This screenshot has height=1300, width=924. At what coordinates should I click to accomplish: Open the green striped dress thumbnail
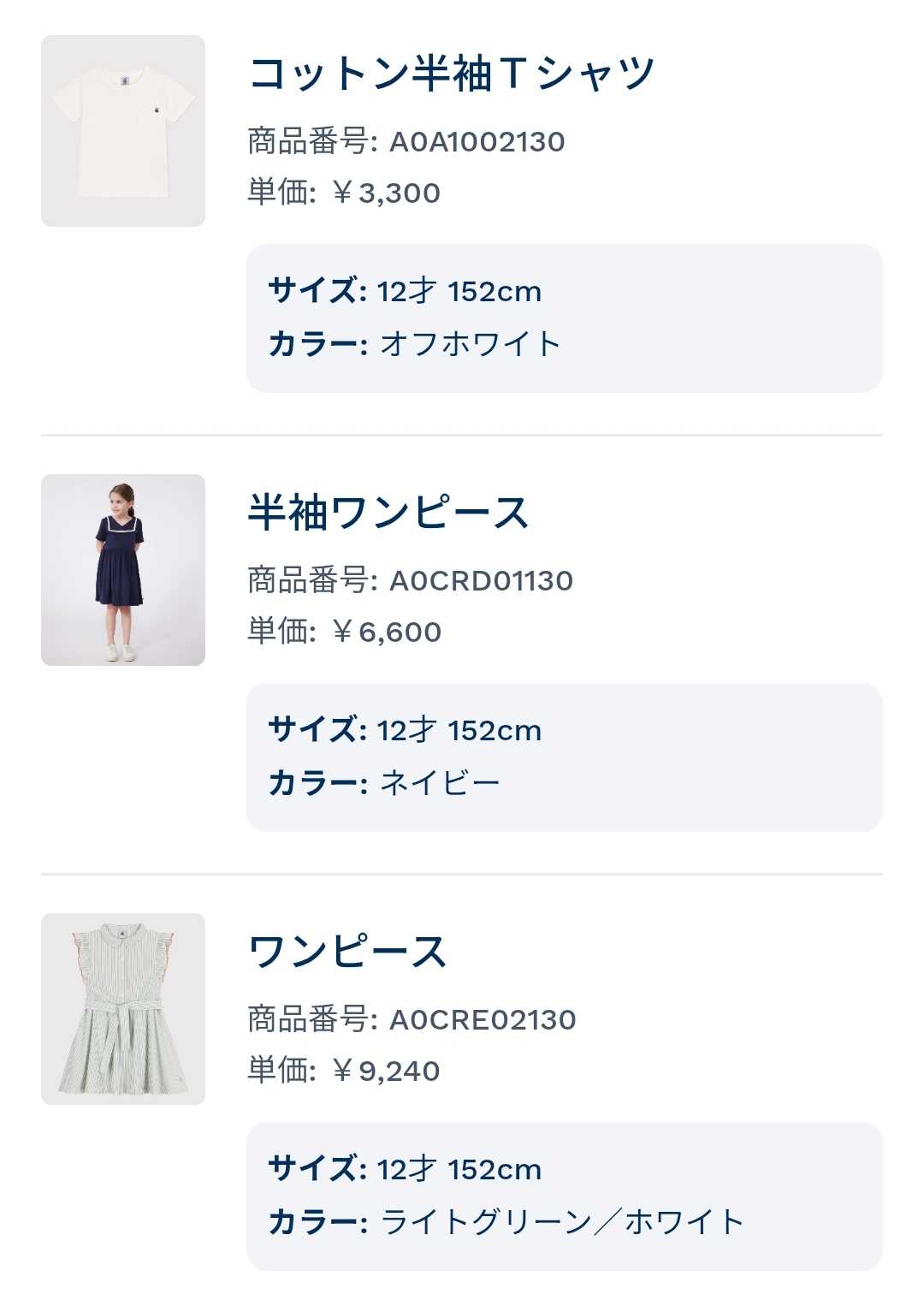tap(123, 1009)
